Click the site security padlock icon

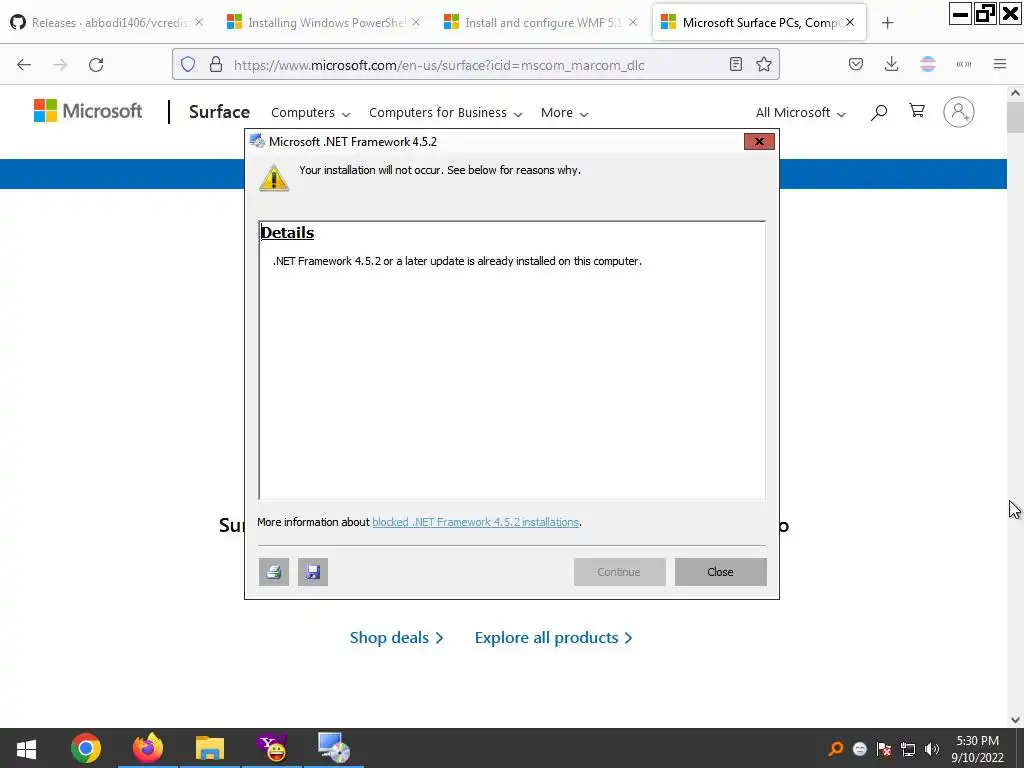pyautogui.click(x=216, y=64)
